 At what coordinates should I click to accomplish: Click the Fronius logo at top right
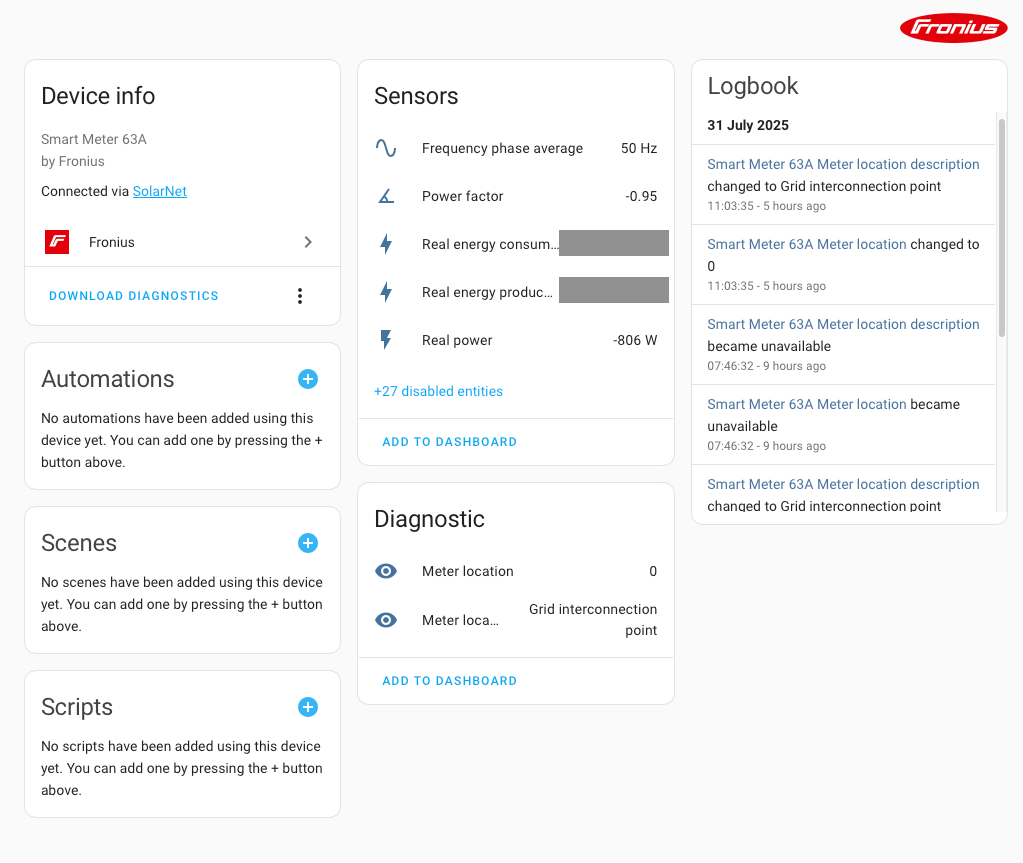(x=953, y=28)
